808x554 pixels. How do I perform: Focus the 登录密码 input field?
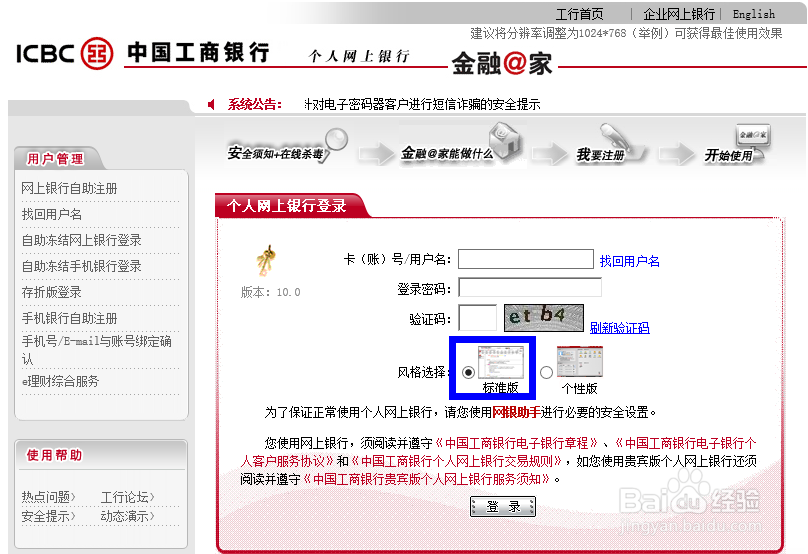click(x=530, y=288)
